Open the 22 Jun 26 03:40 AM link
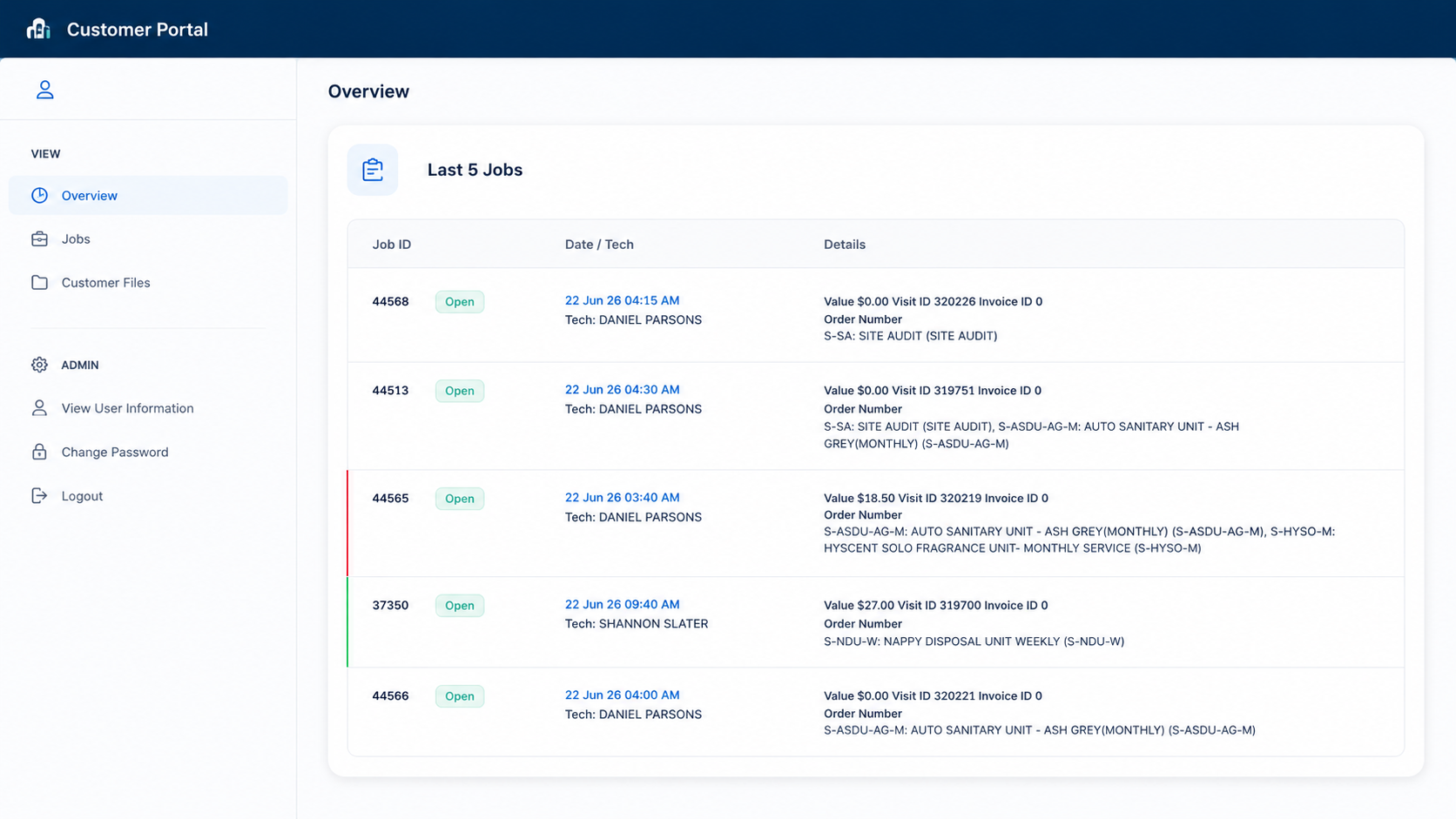Viewport: 1456px width, 819px height. click(622, 497)
